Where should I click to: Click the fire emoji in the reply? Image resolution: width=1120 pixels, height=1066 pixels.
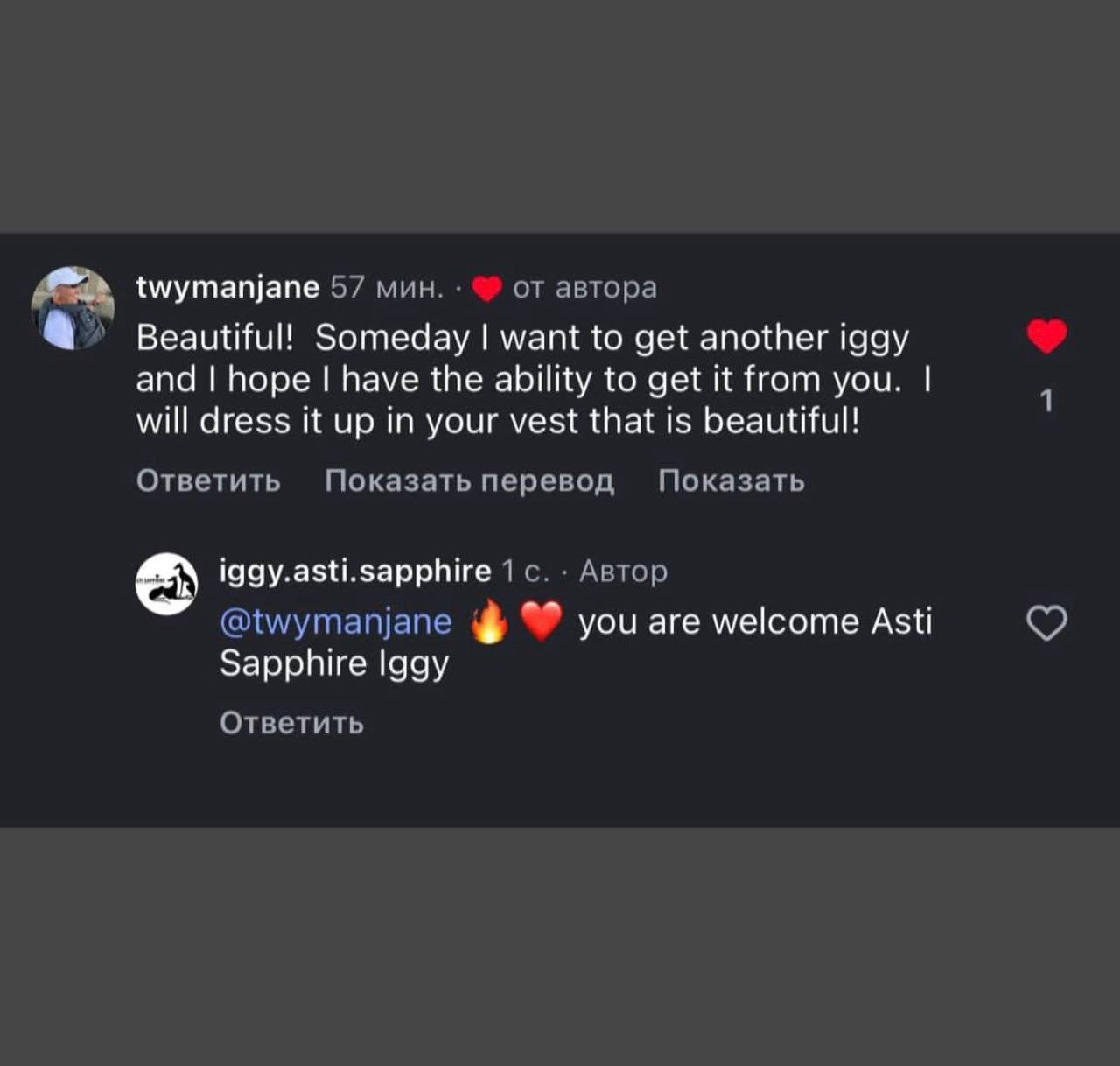pyautogui.click(x=489, y=622)
